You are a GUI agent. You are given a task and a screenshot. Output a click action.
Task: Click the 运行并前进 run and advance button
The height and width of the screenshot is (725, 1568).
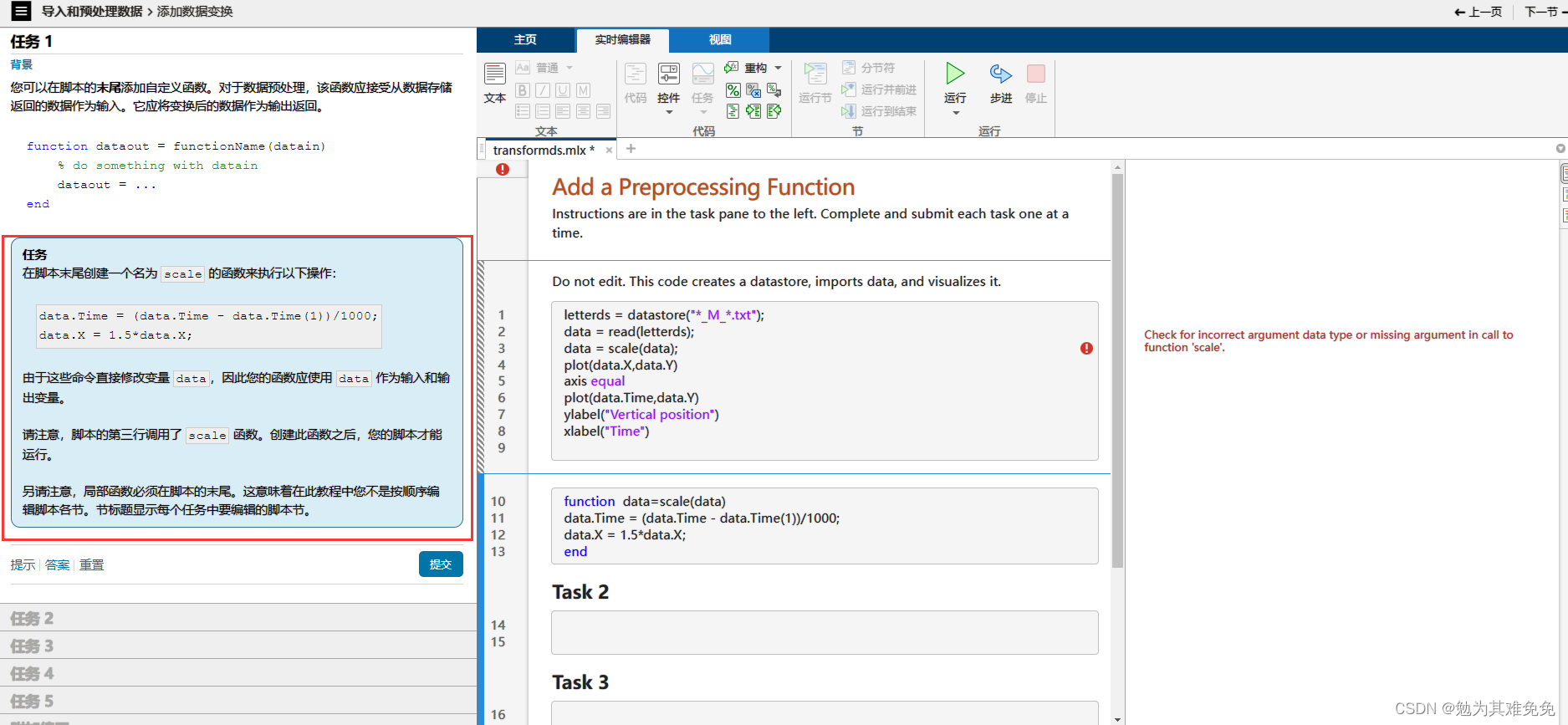click(879, 89)
